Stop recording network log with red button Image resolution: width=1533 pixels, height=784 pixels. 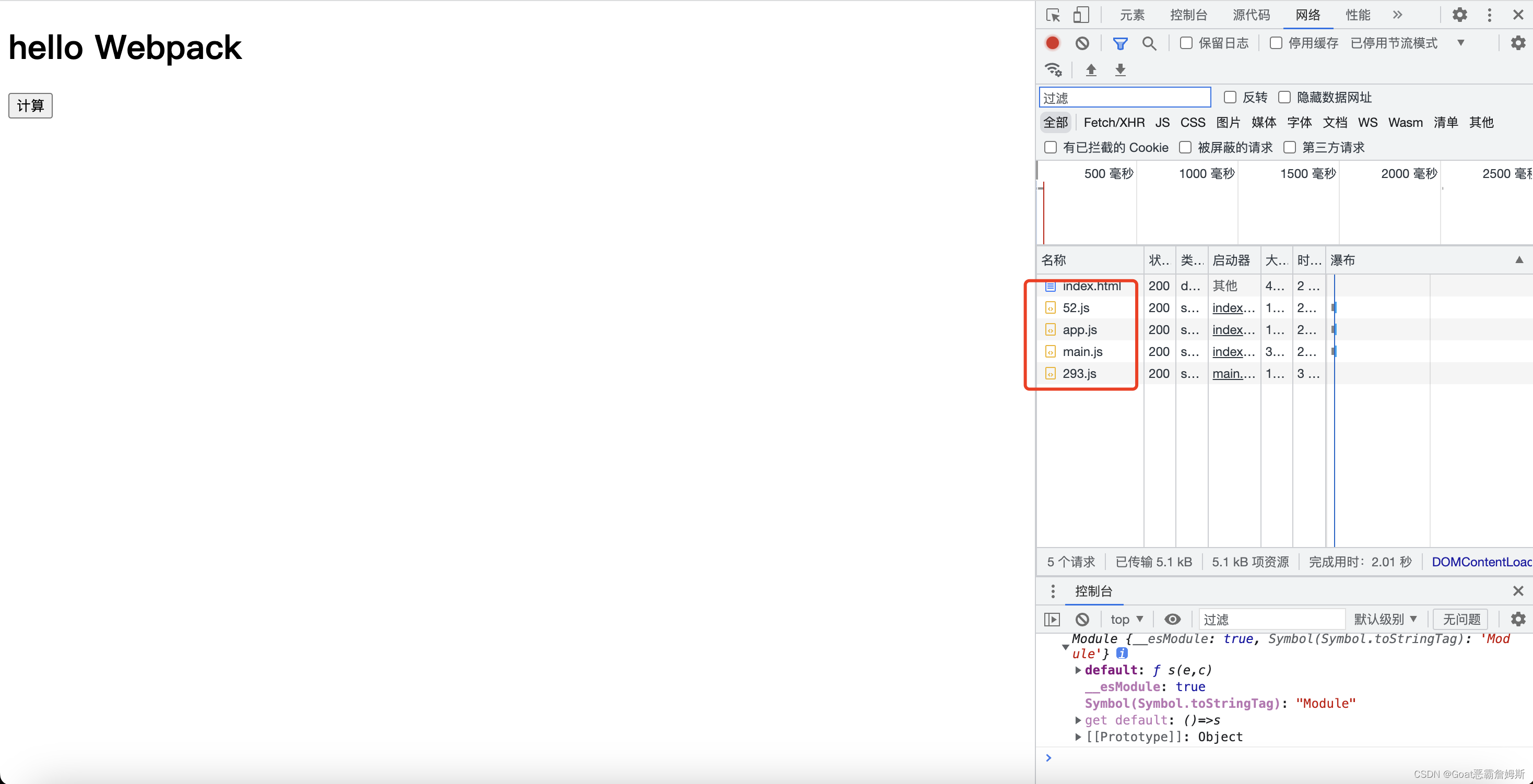tap(1052, 43)
